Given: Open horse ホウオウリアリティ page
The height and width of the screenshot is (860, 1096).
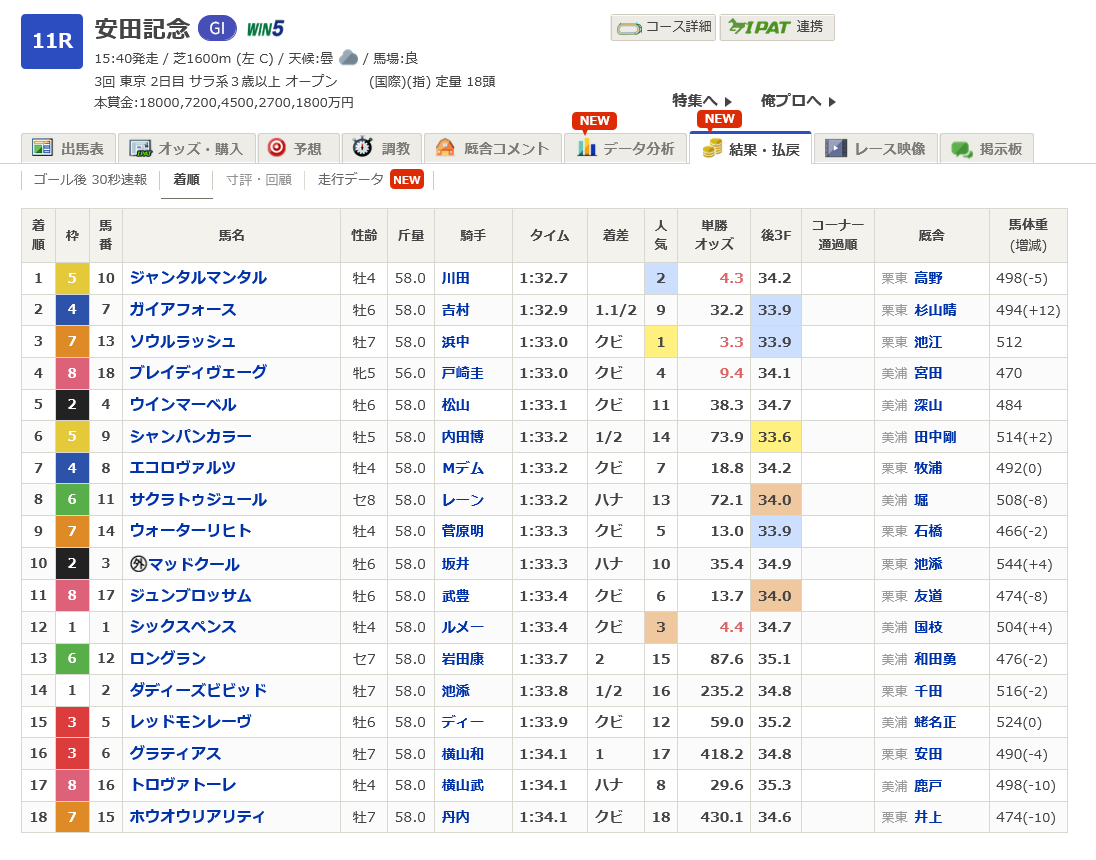Looking at the screenshot, I should tap(198, 816).
